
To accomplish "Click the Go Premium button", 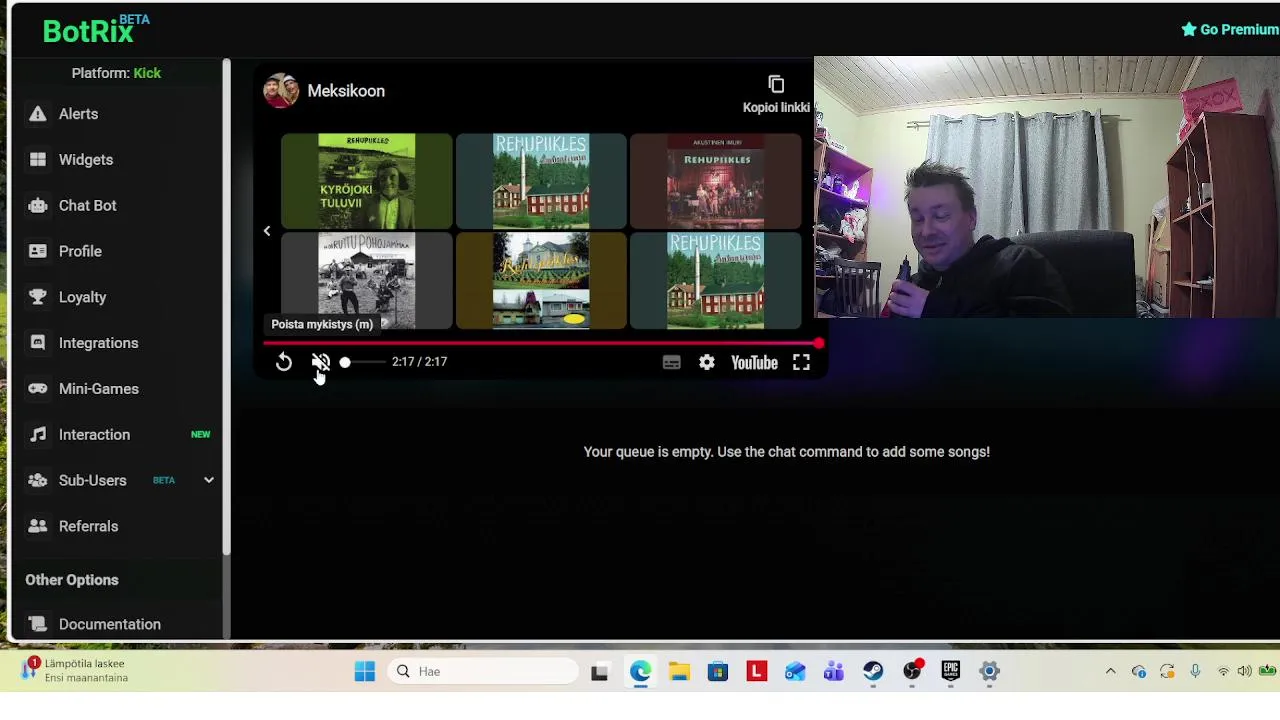I will pyautogui.click(x=1230, y=30).
